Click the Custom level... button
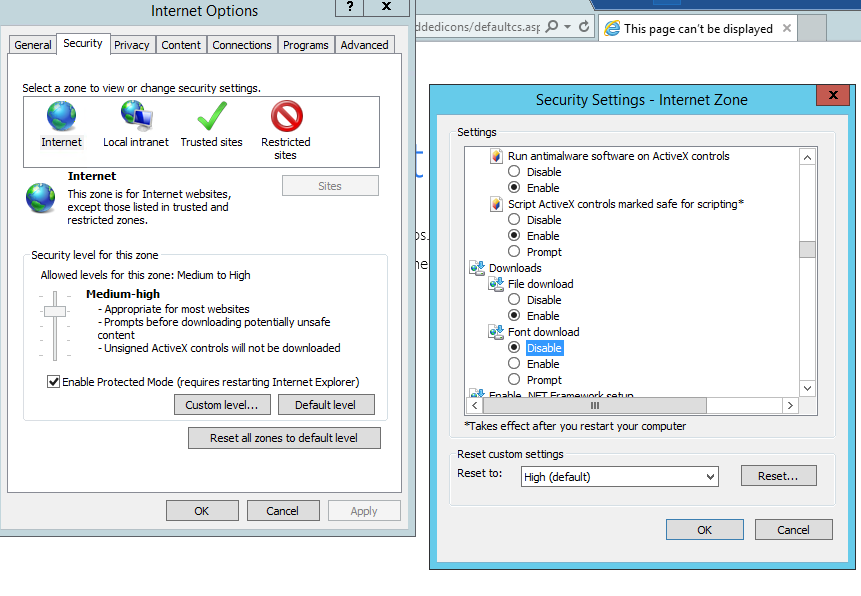The width and height of the screenshot is (861, 596). (222, 405)
